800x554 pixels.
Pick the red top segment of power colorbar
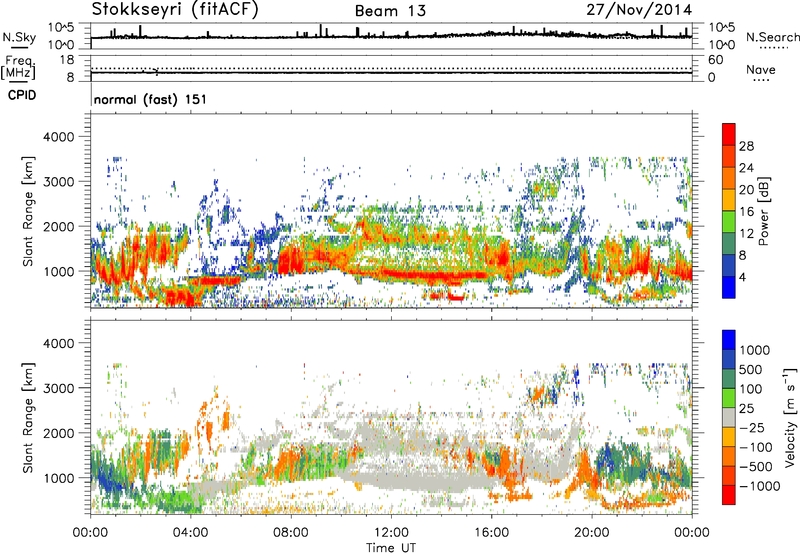tap(729, 135)
